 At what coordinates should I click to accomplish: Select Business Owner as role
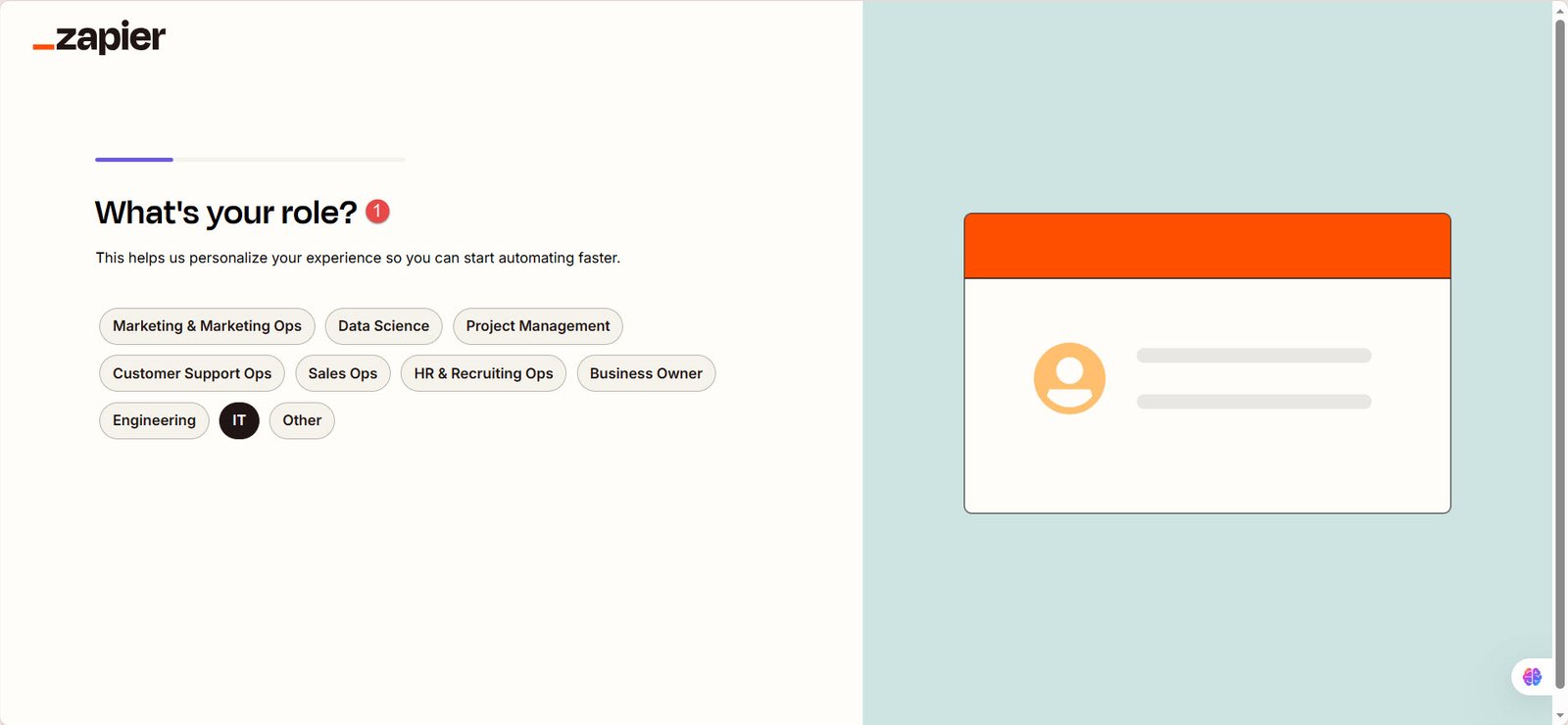coord(646,373)
